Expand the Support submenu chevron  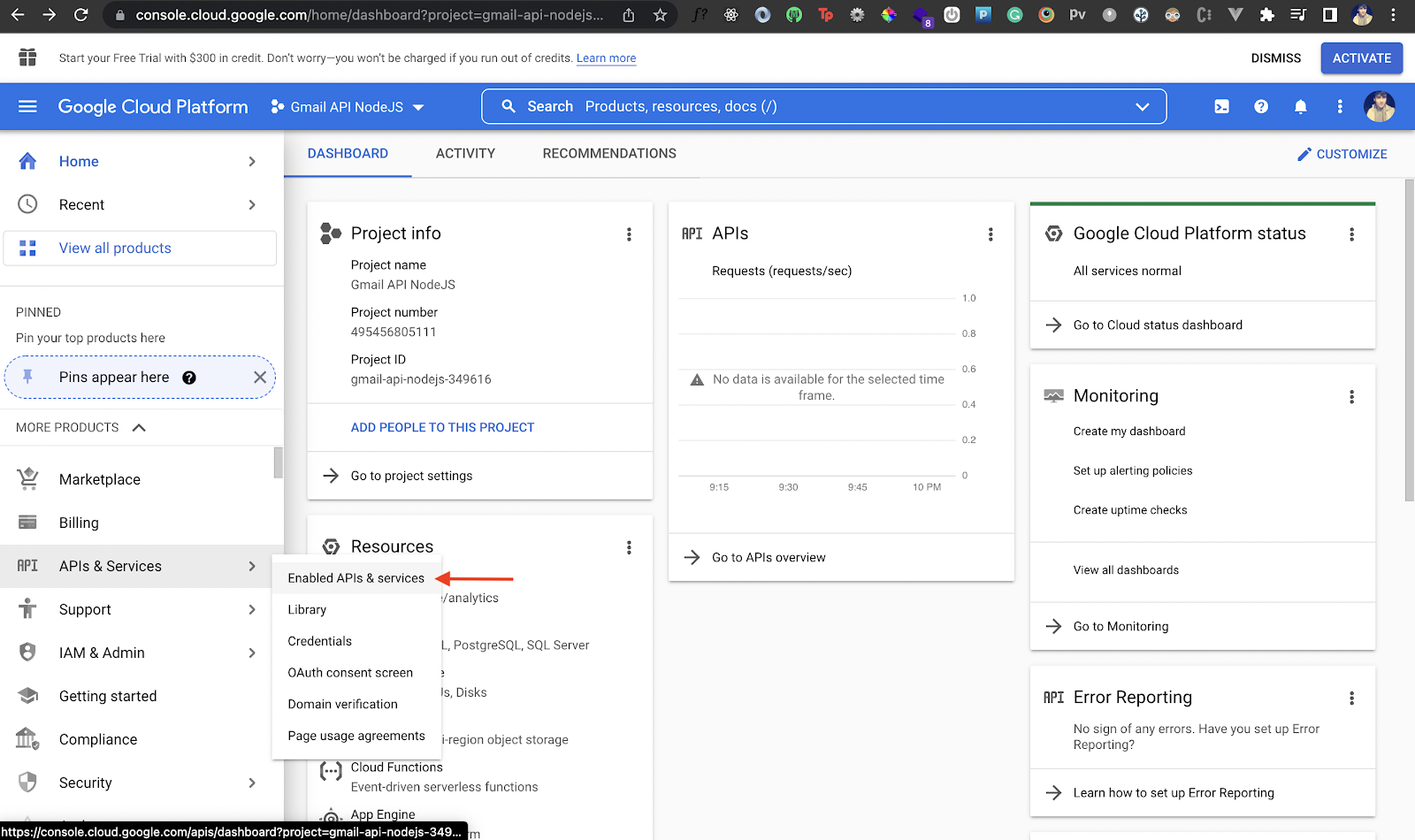coord(252,609)
